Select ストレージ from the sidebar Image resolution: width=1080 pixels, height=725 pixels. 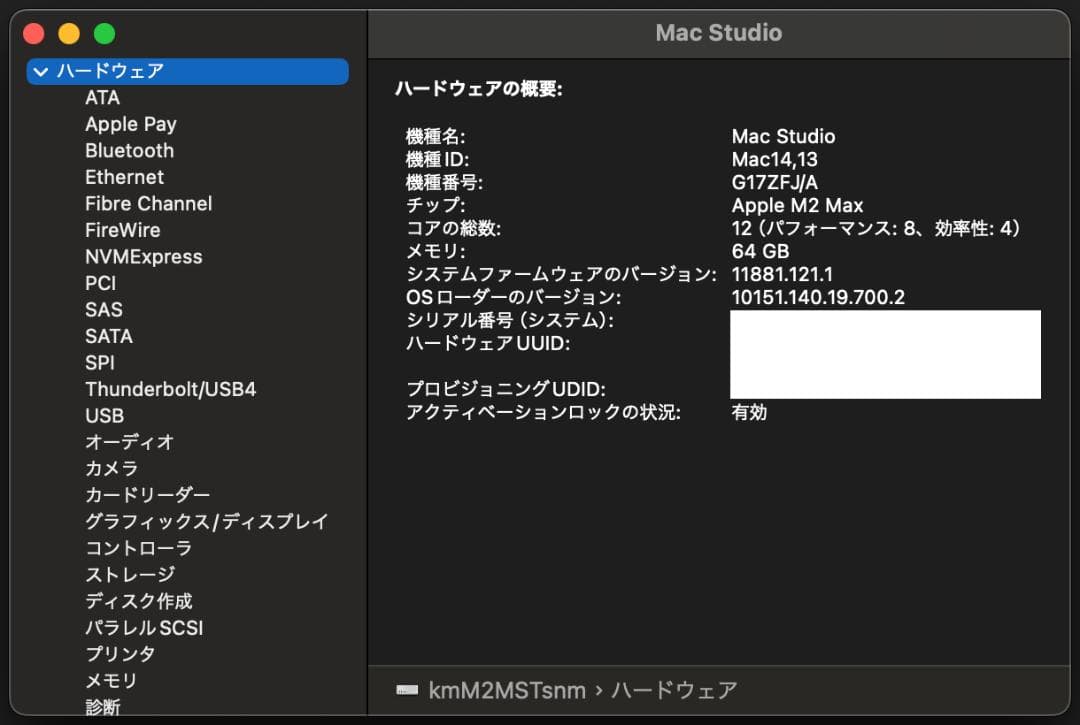click(129, 574)
